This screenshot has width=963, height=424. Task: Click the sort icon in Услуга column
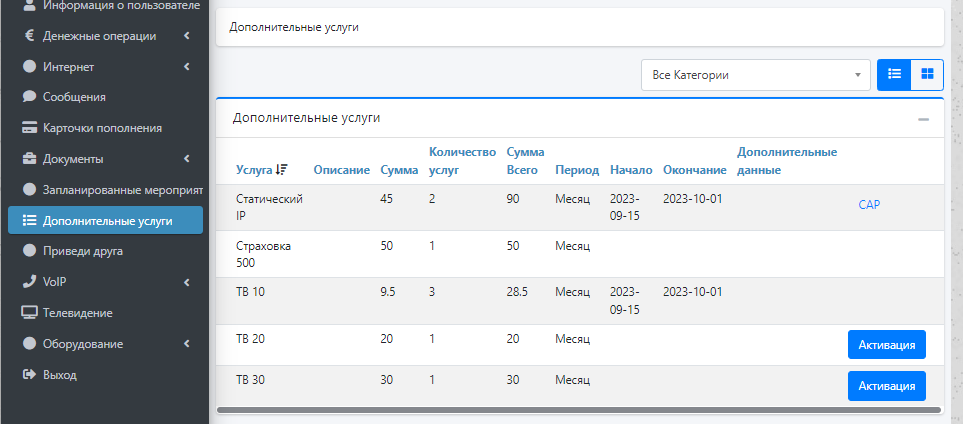(281, 170)
